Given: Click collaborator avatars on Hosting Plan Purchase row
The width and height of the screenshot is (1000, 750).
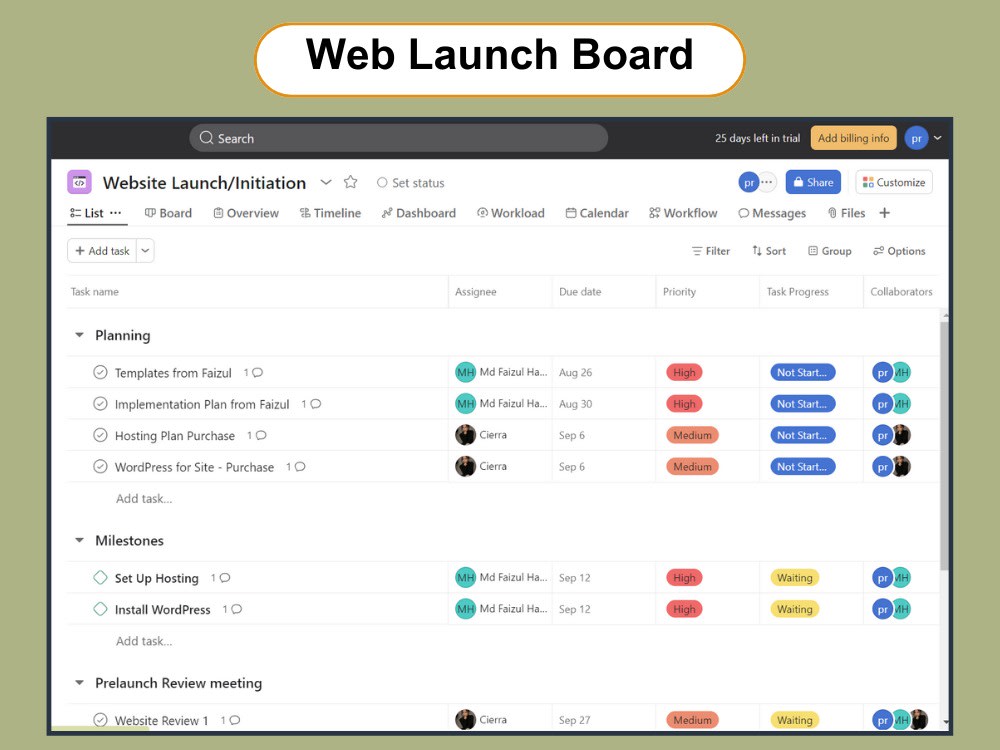Looking at the screenshot, I should tap(892, 436).
